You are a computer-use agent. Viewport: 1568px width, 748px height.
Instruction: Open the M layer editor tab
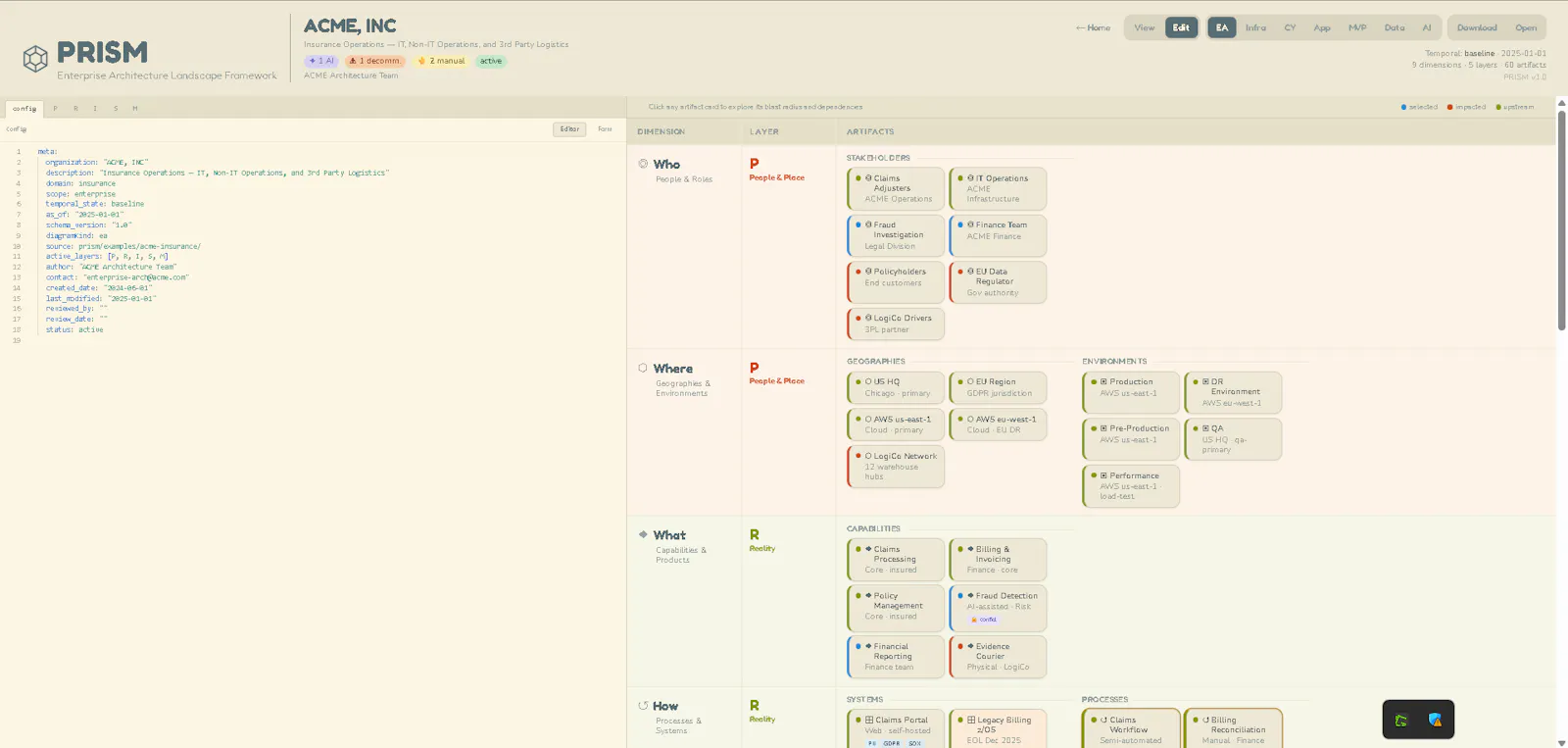pyautogui.click(x=135, y=109)
